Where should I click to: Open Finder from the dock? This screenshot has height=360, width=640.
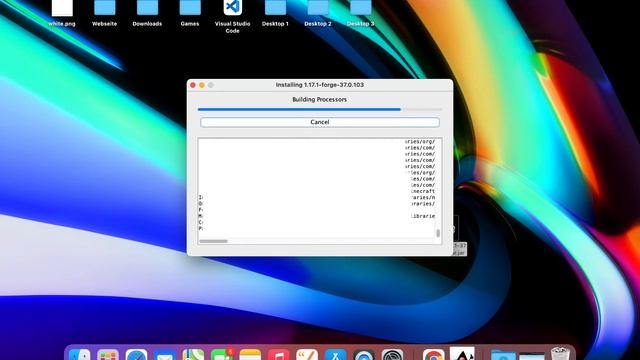(80, 355)
